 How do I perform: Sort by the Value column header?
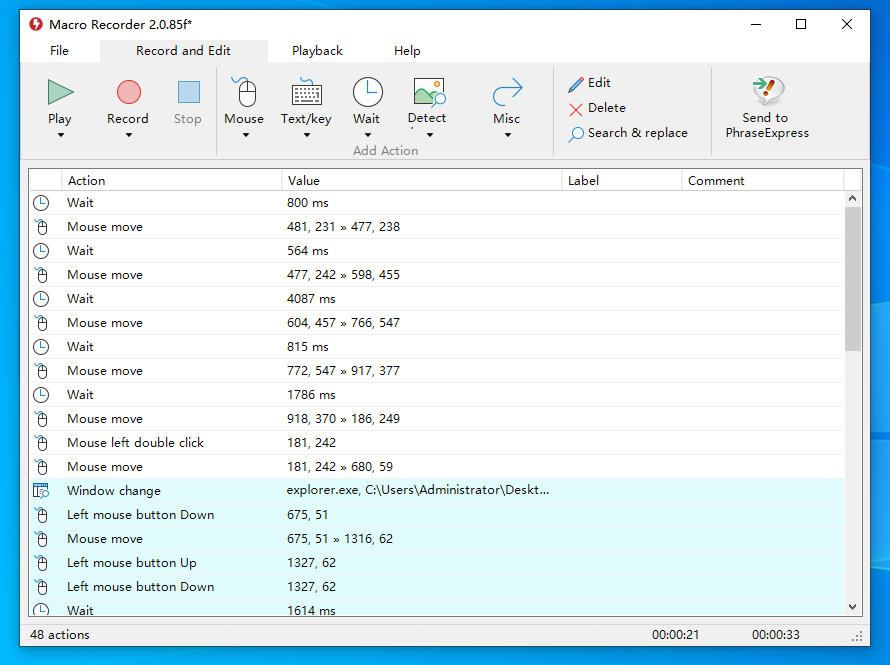(x=421, y=180)
